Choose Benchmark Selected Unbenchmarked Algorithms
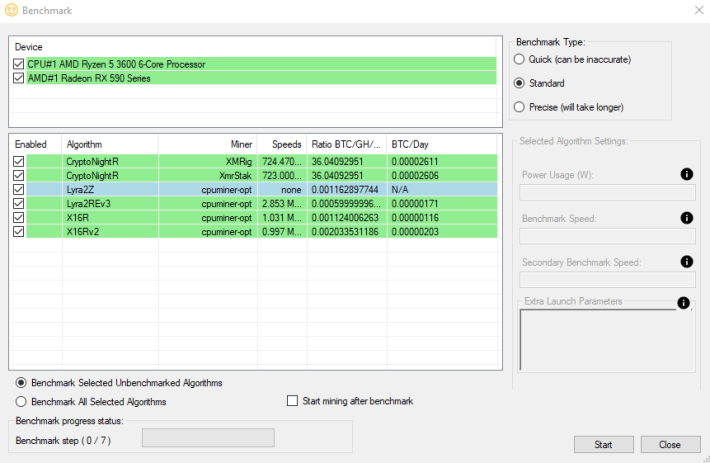Image resolution: width=710 pixels, height=463 pixels. [21, 383]
